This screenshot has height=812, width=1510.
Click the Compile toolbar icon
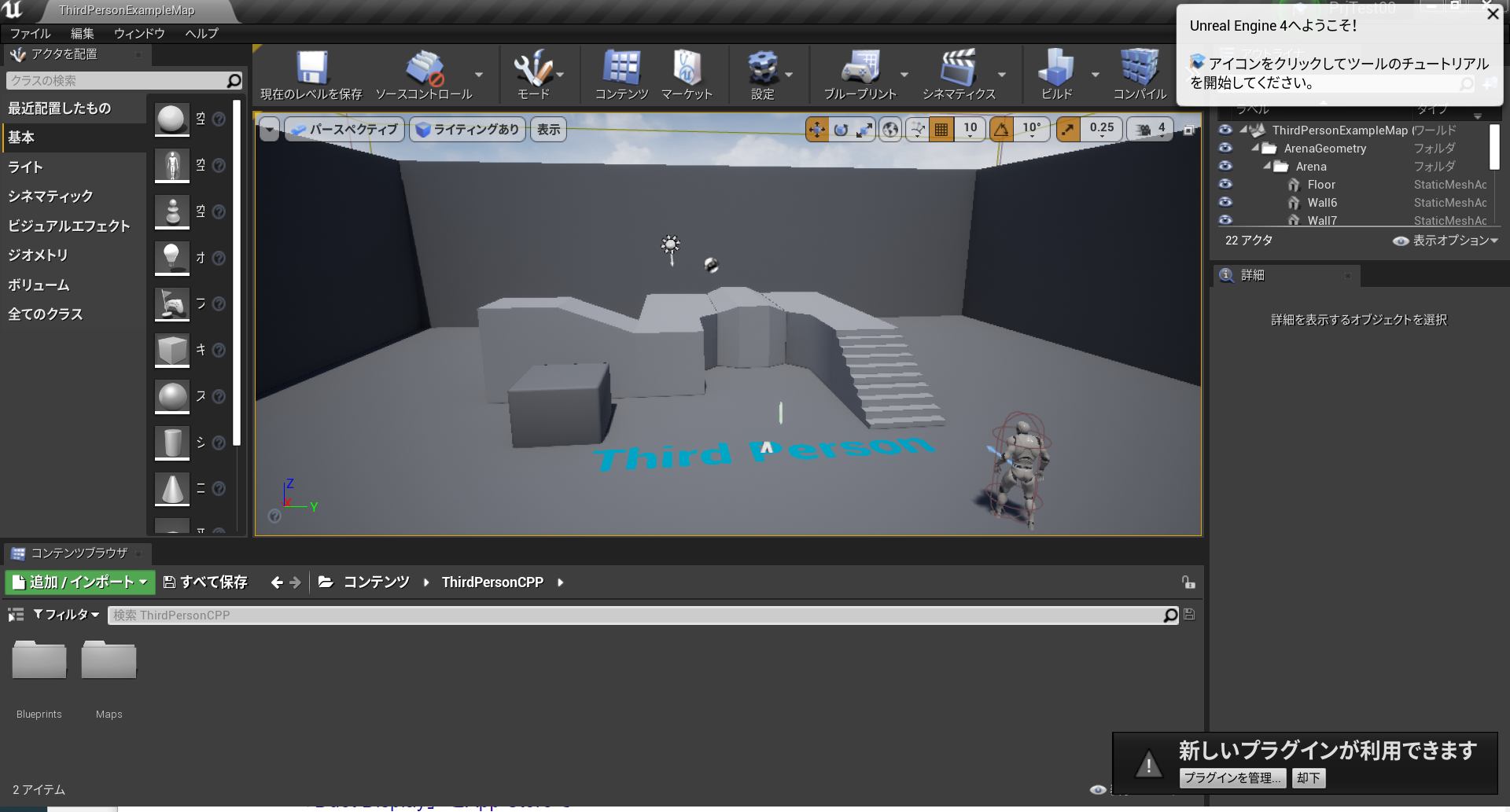point(1140,68)
